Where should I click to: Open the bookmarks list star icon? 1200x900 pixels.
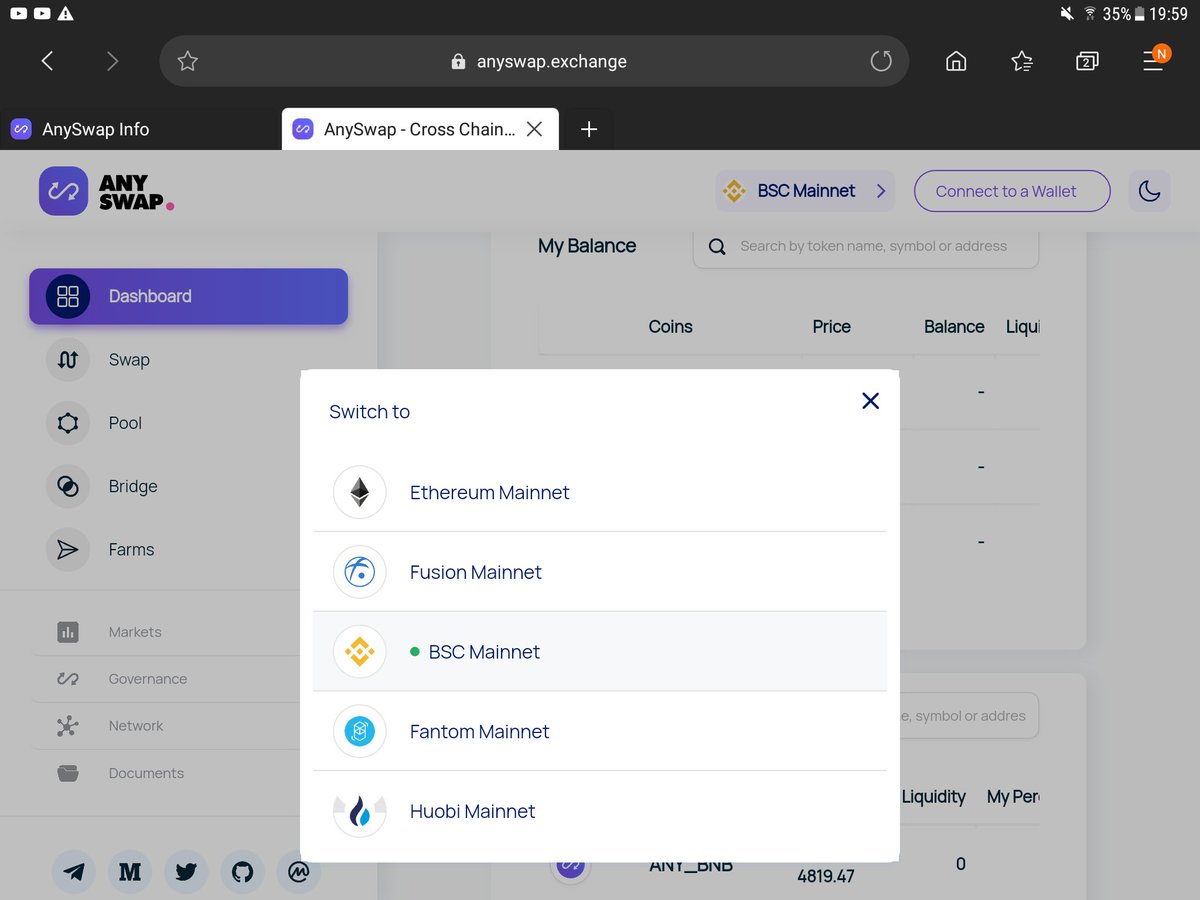[x=1022, y=61]
